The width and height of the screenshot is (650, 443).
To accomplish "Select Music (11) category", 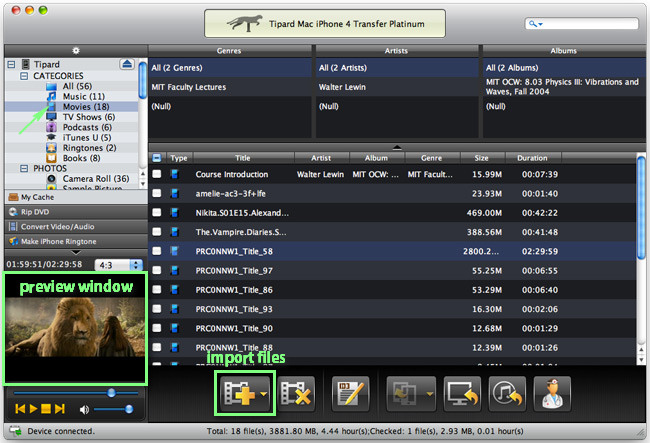I will click(83, 96).
